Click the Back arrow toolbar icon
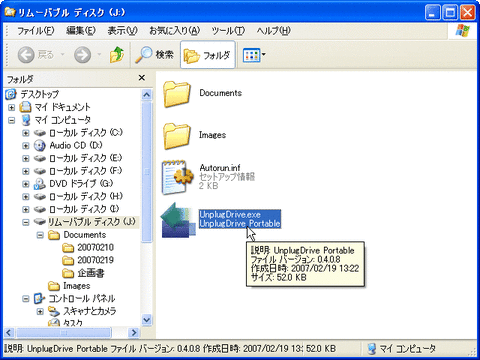480x360 pixels. [x=26, y=55]
